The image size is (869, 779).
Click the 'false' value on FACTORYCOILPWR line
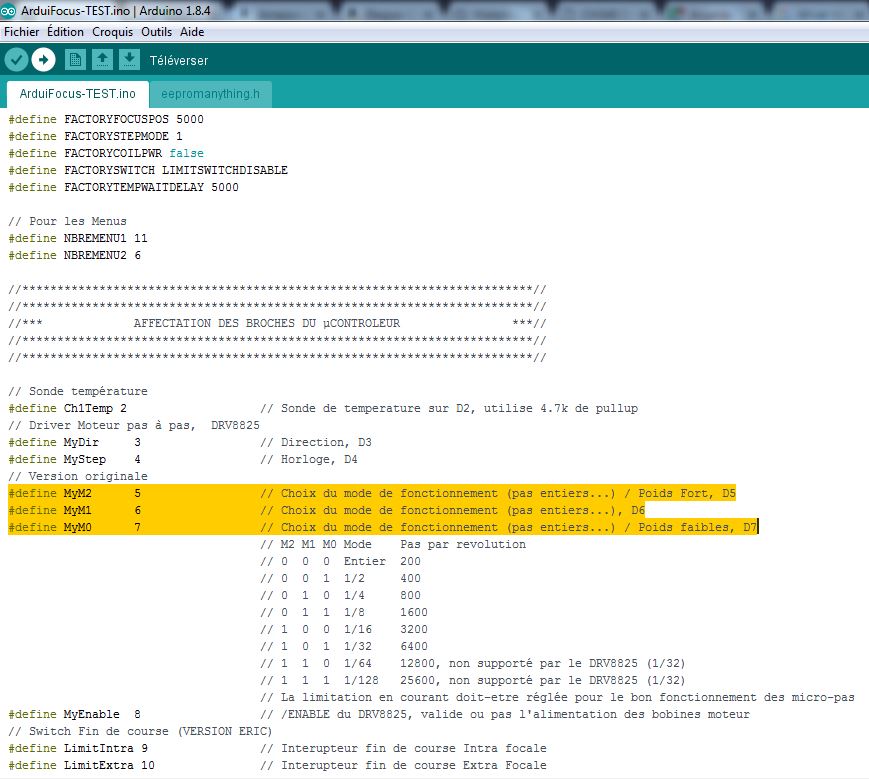(x=186, y=153)
